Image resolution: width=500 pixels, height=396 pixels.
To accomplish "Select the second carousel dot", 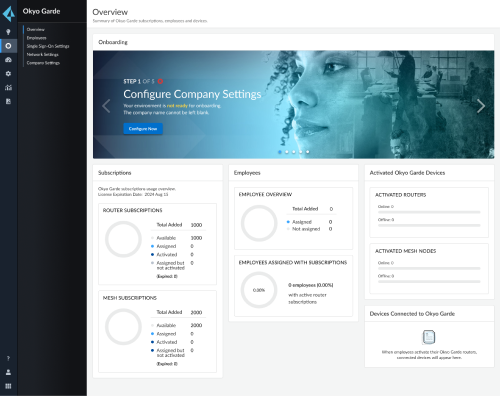I will click(x=287, y=152).
